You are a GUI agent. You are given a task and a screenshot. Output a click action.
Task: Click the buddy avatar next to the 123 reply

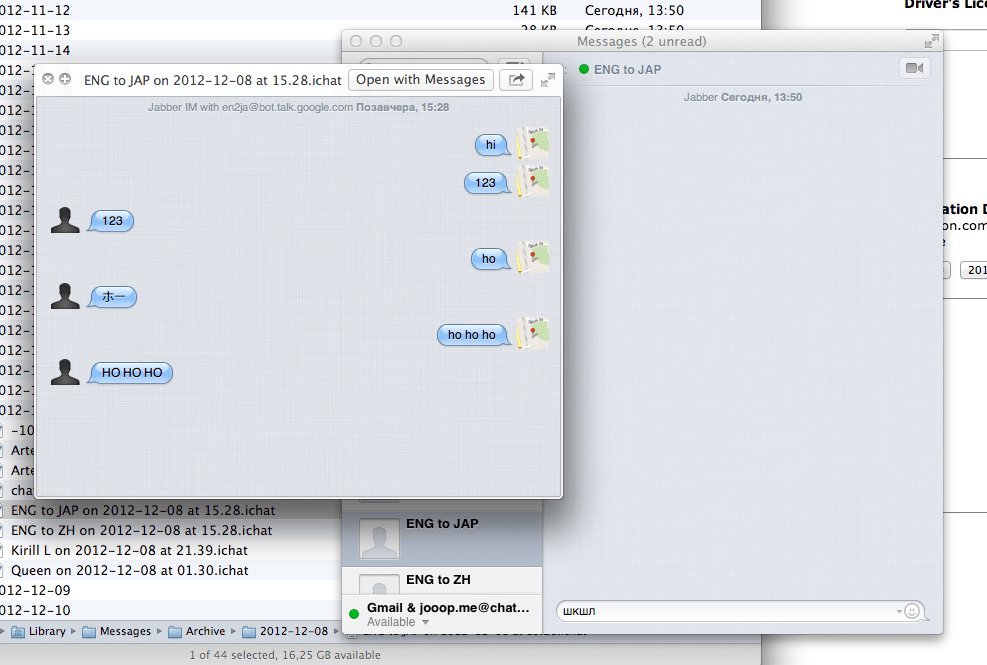(64, 219)
